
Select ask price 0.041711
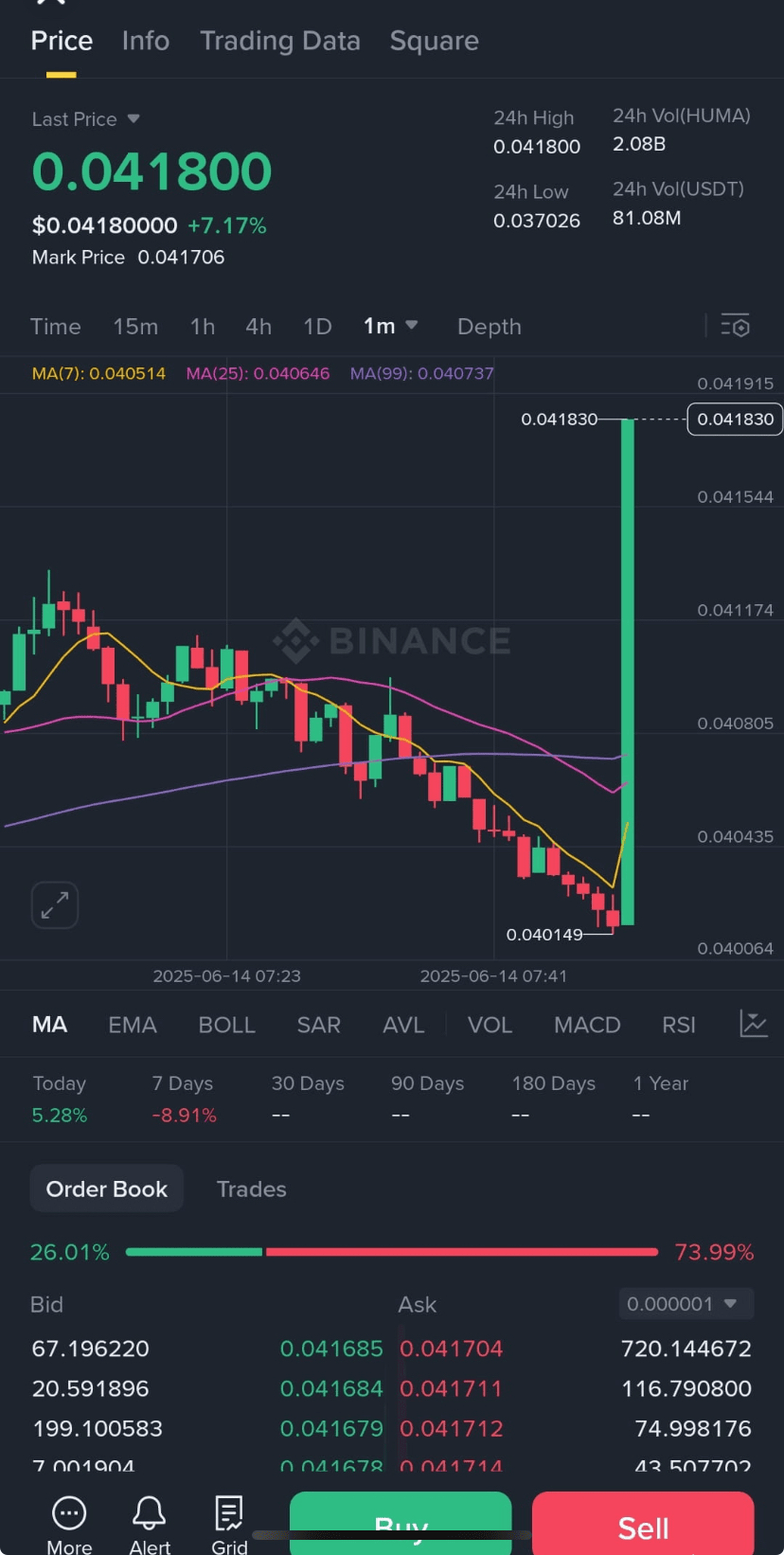tap(452, 1388)
